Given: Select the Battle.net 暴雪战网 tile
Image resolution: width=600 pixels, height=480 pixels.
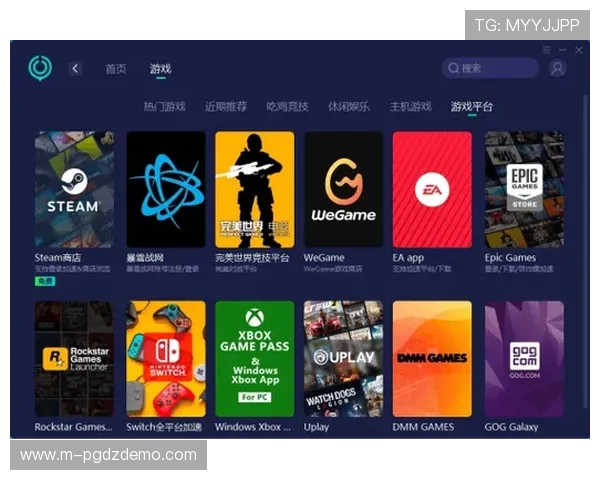Looking at the screenshot, I should tap(165, 189).
